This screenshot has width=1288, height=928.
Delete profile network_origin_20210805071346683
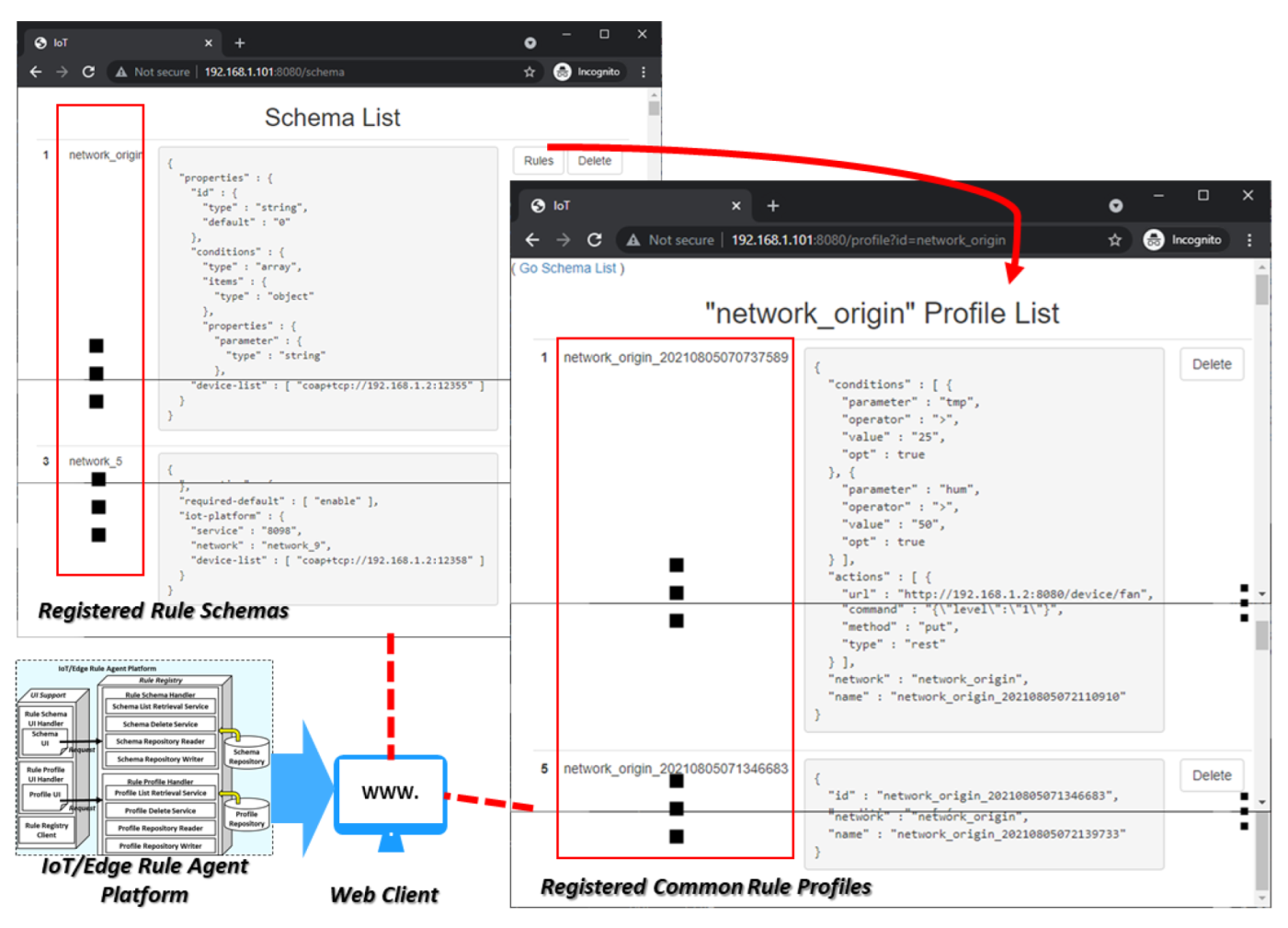click(1211, 775)
